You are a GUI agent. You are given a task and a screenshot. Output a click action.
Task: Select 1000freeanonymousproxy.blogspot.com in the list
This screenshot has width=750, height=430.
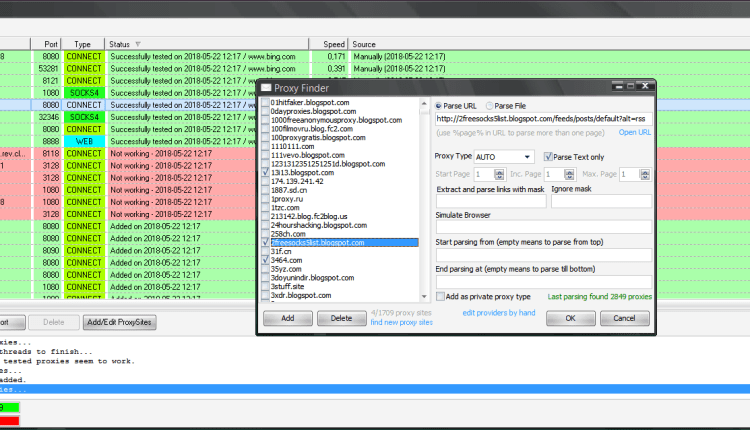[x=336, y=120]
